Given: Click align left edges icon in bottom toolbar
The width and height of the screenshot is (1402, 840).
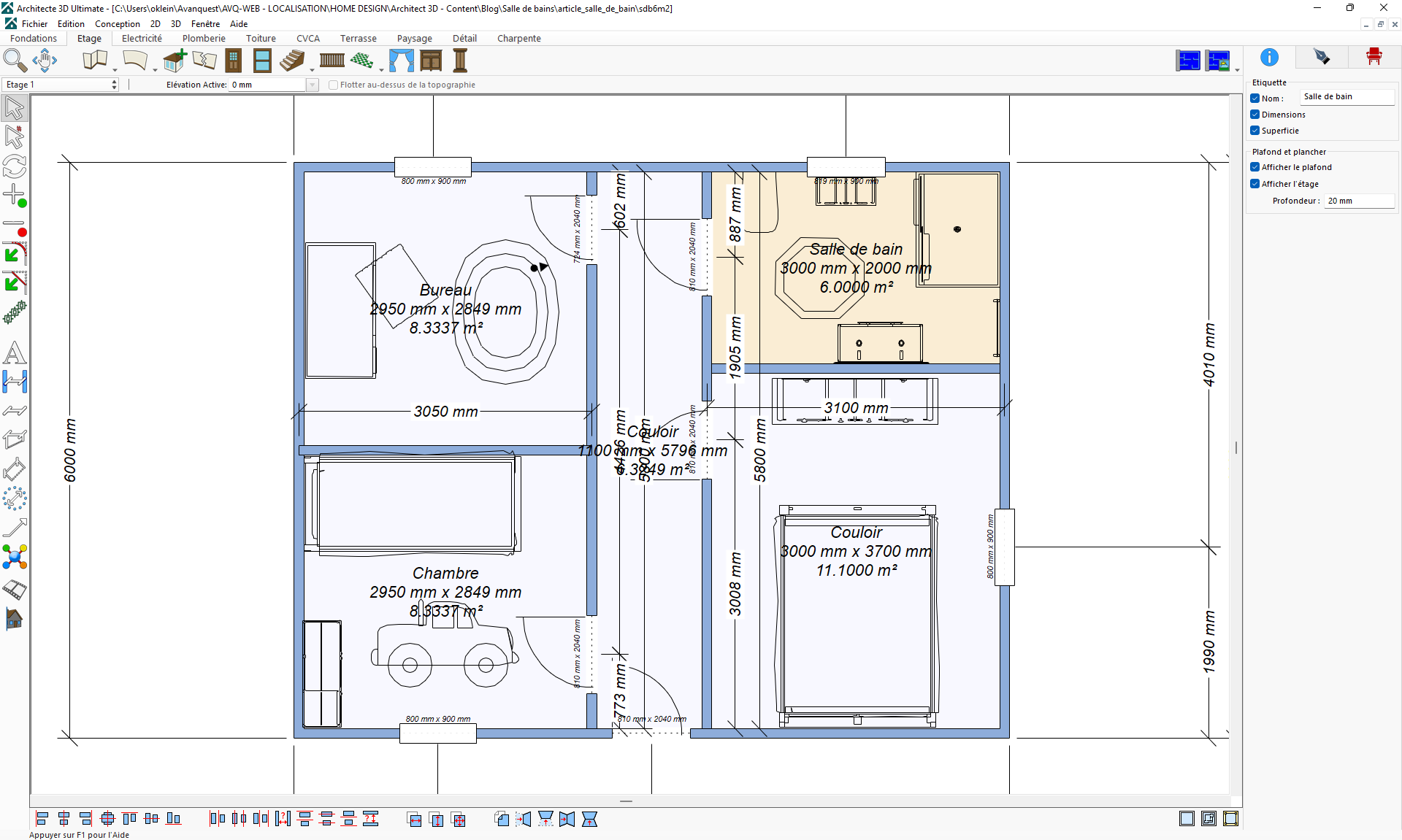Looking at the screenshot, I should click(x=42, y=819).
